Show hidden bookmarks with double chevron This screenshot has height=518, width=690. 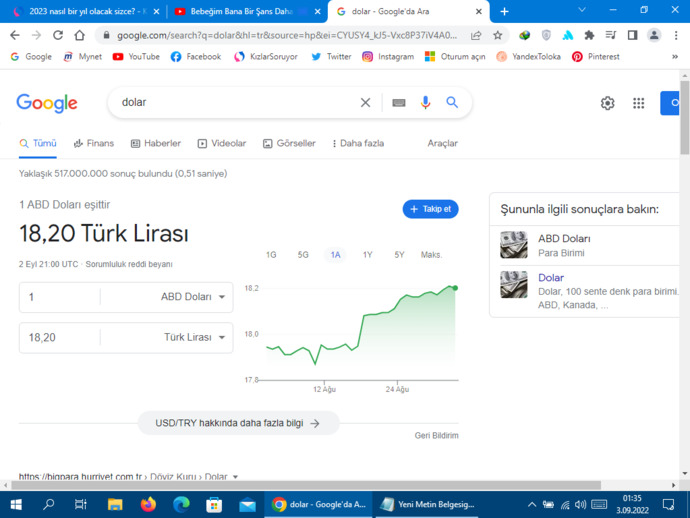675,57
